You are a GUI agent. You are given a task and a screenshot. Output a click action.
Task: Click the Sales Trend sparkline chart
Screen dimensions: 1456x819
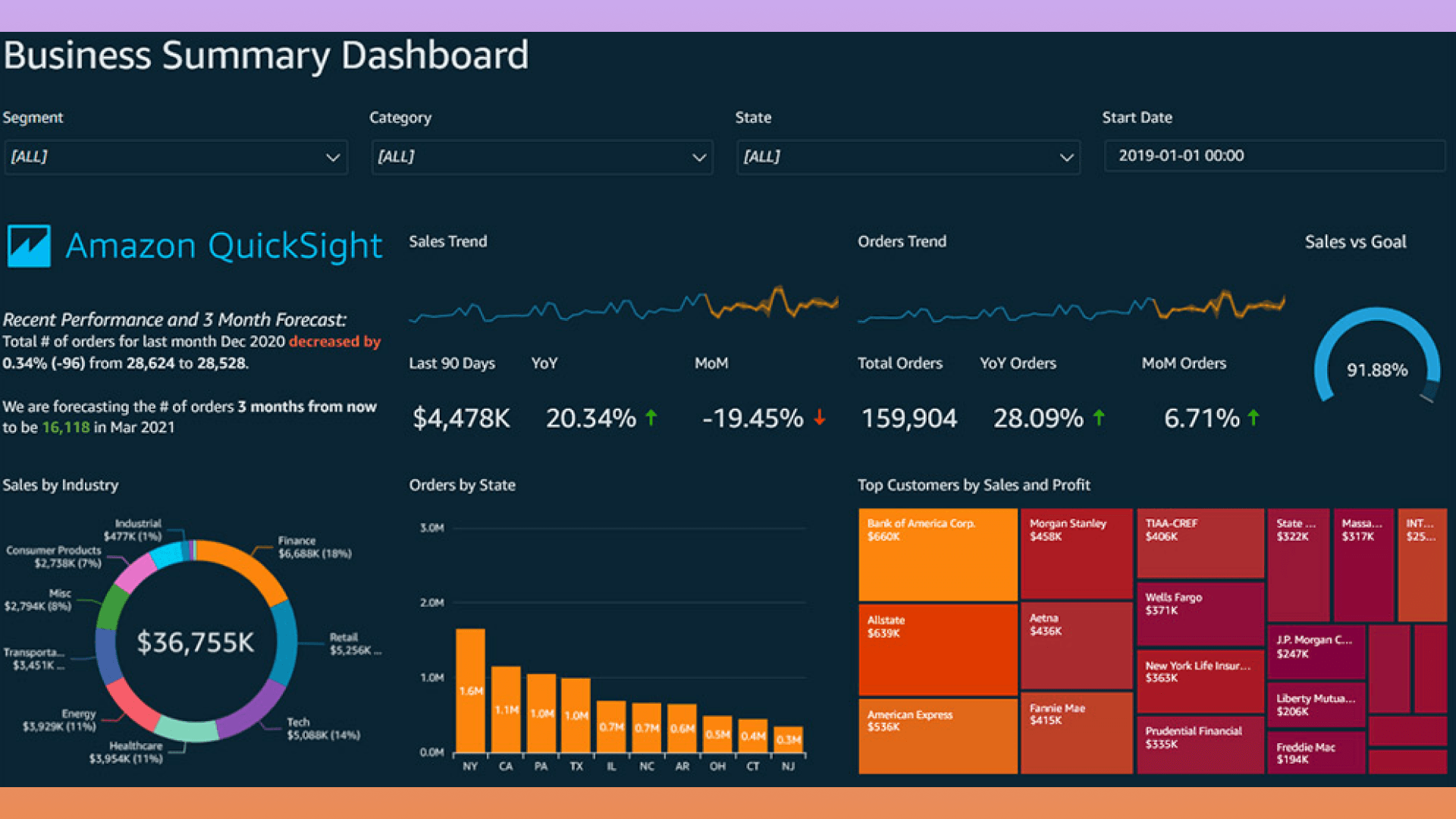[623, 305]
